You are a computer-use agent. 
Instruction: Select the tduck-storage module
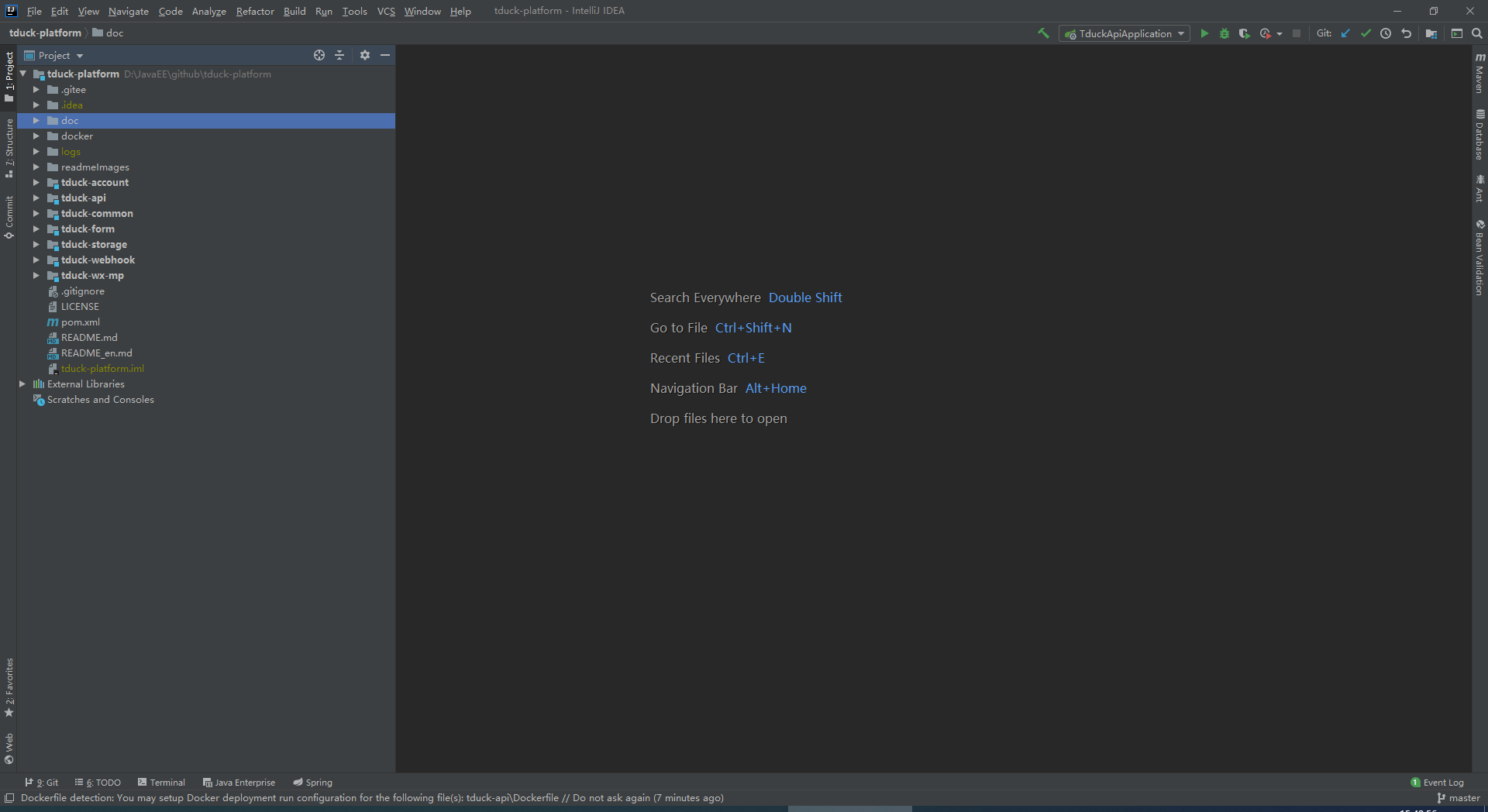click(x=94, y=244)
